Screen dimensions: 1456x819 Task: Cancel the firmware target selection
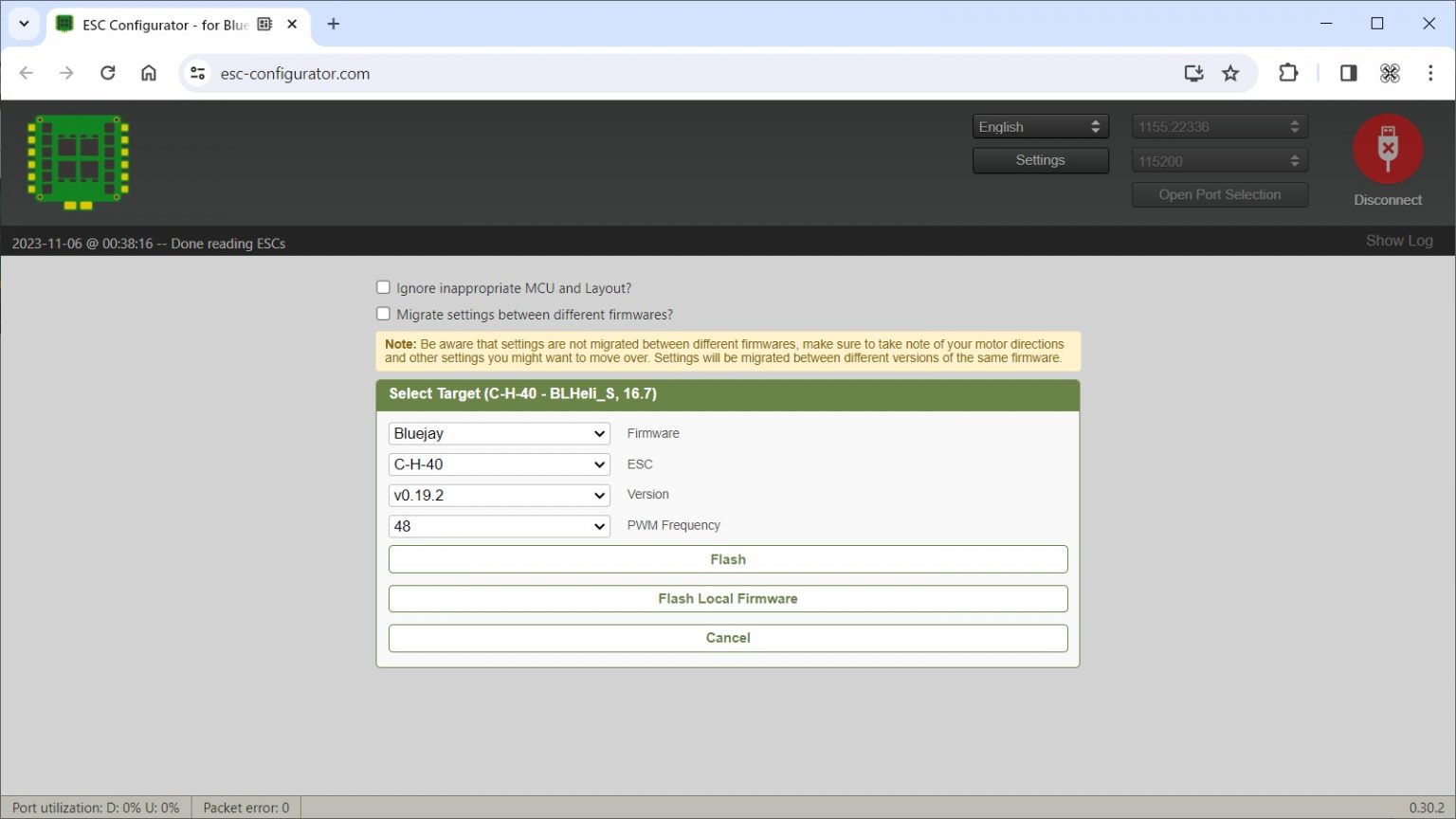pyautogui.click(x=728, y=638)
